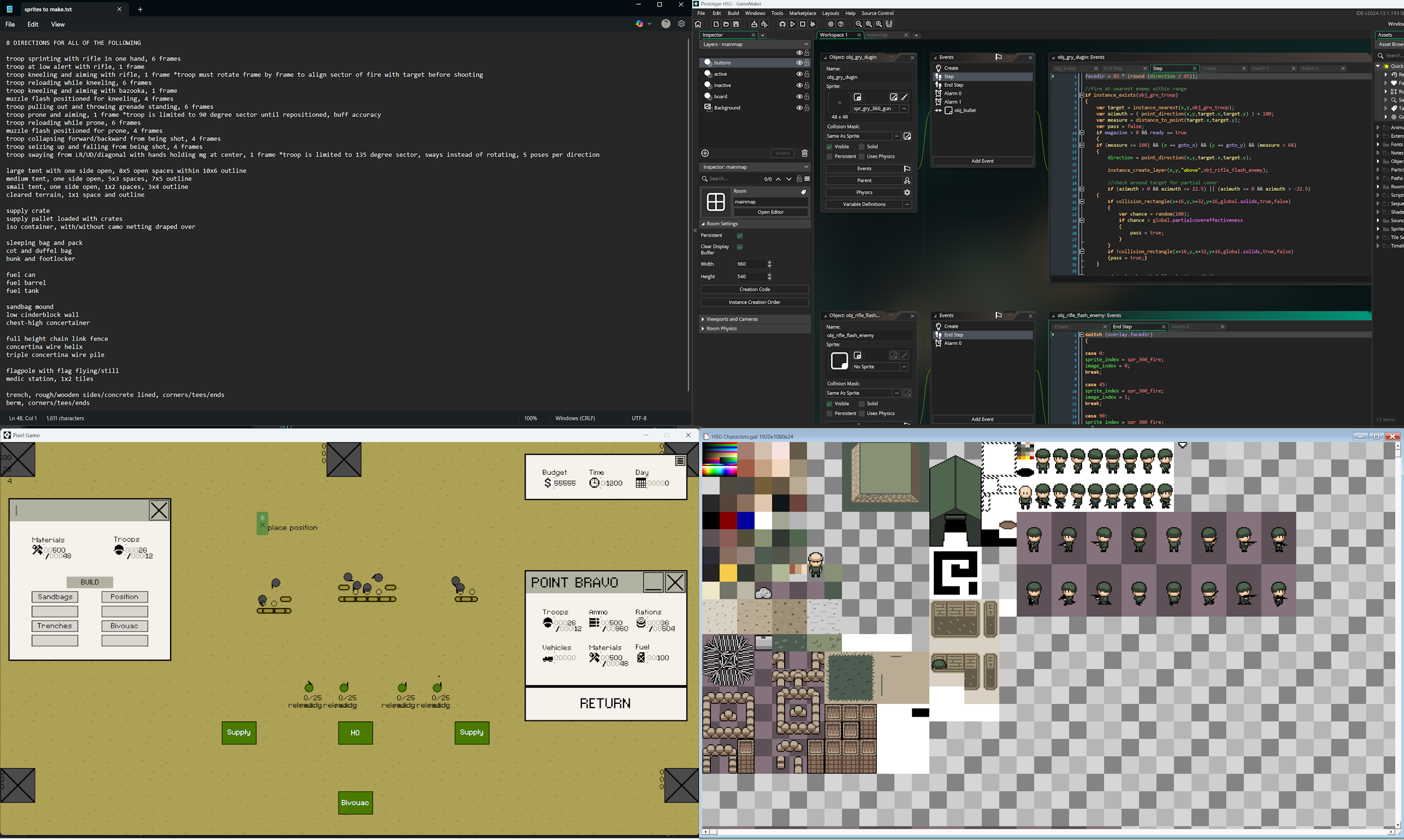This screenshot has height=840, width=1404.
Task: Click Creation Code button
Action: [755, 289]
